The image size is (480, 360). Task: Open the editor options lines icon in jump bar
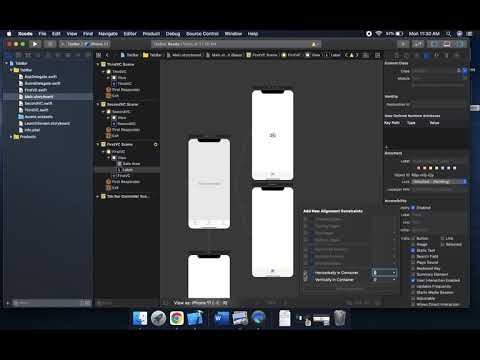[x=366, y=55]
